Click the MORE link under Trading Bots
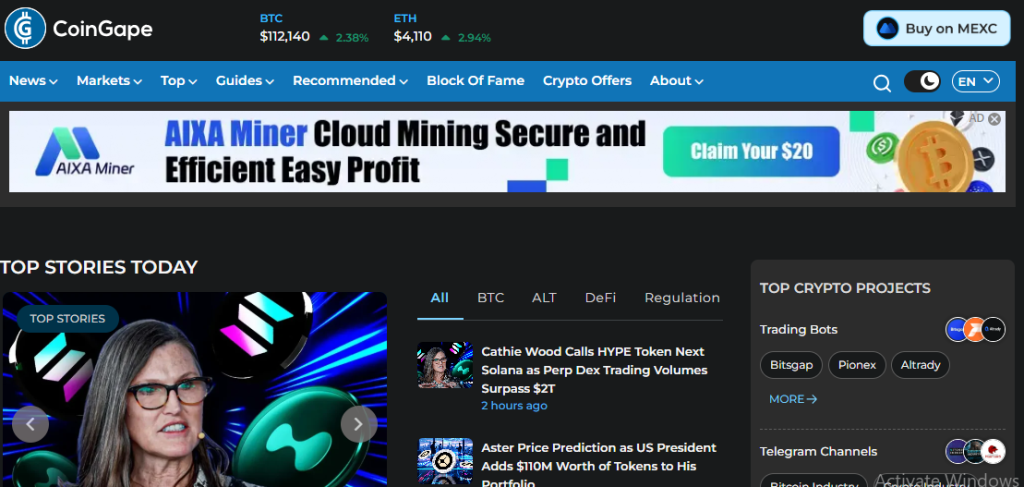This screenshot has height=487, width=1024. tap(793, 399)
